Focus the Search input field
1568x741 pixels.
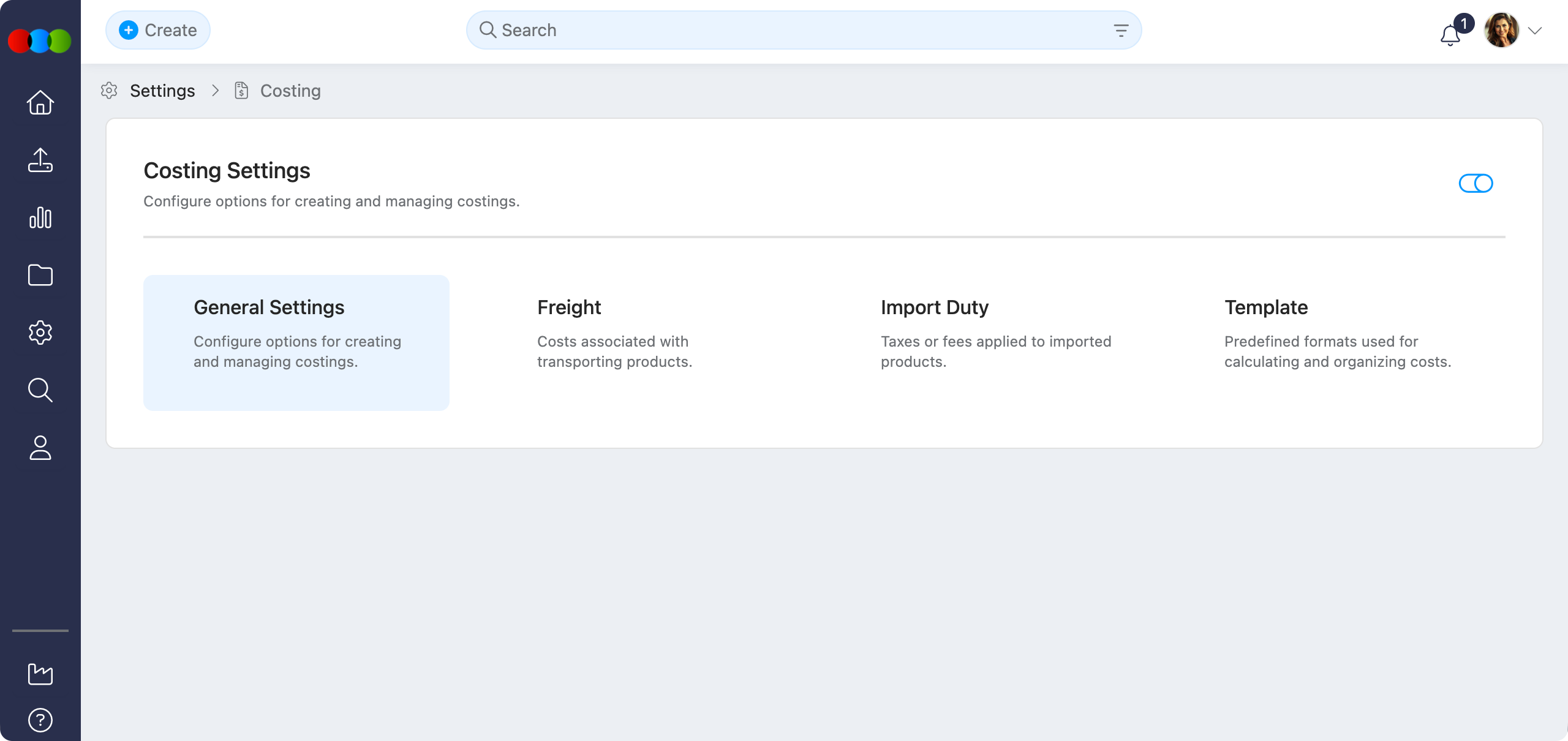(796, 30)
